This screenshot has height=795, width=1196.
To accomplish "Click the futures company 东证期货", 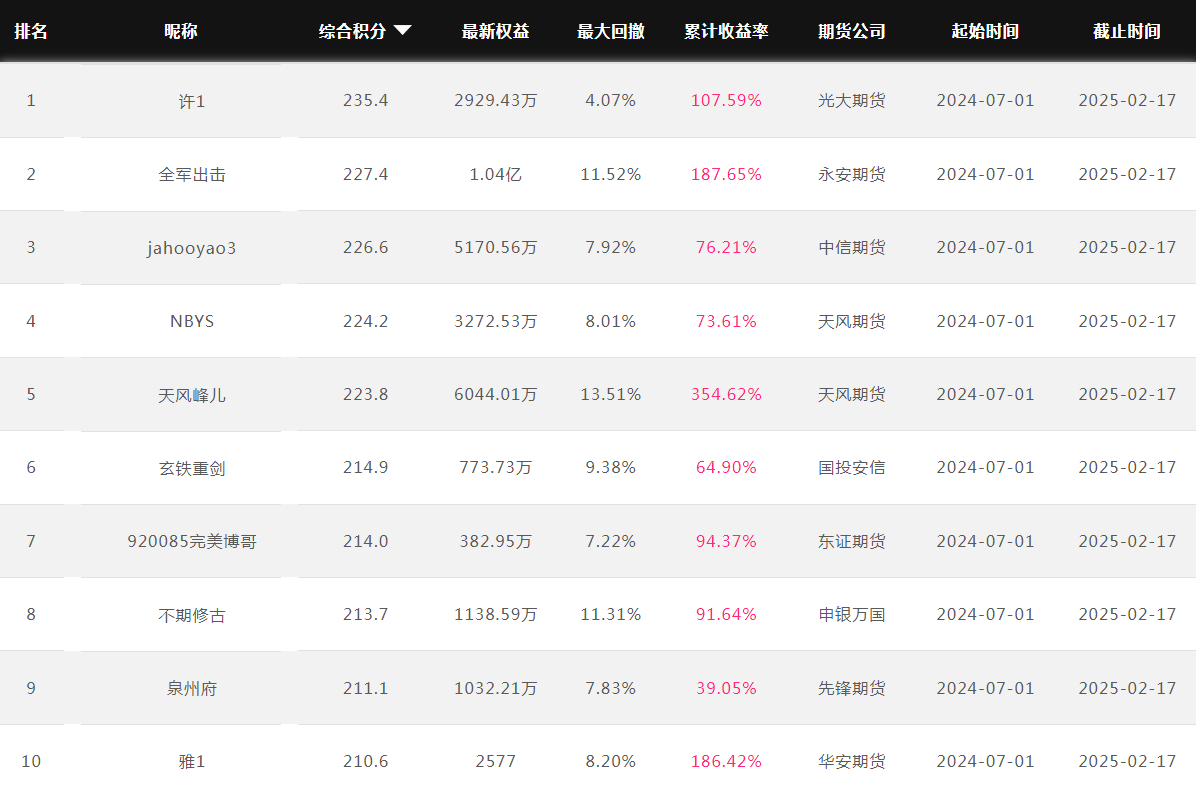I will [x=852, y=542].
